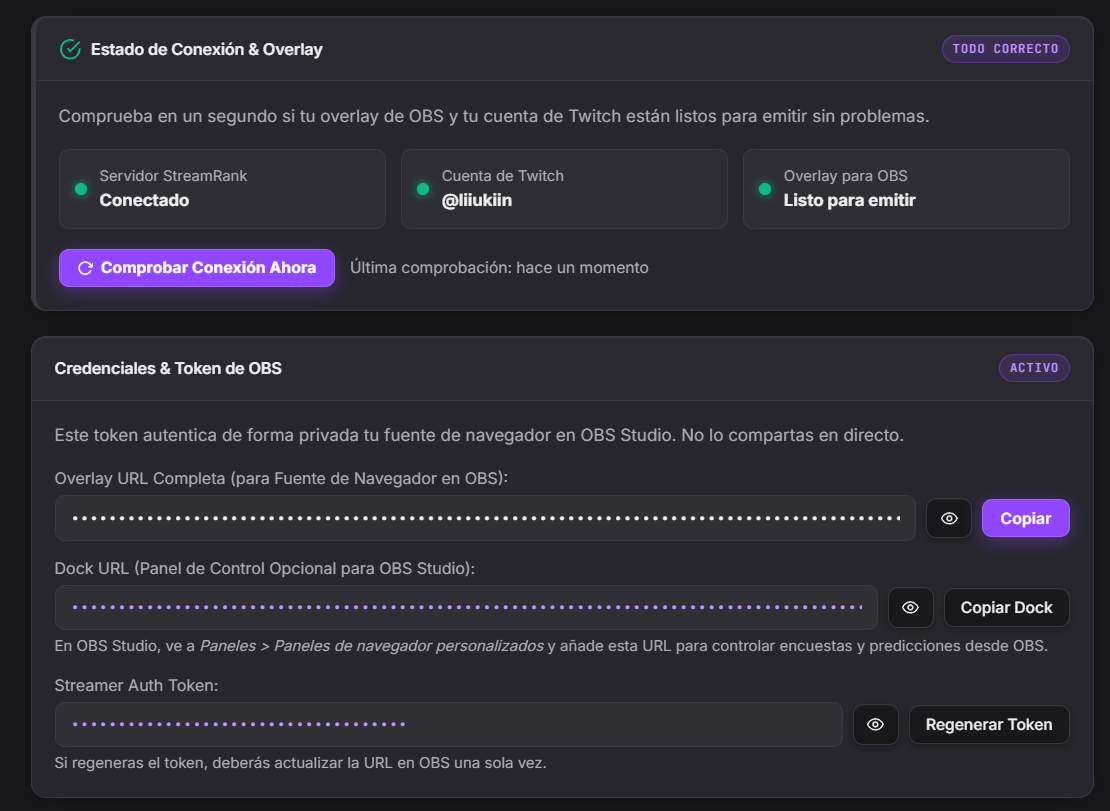Click the refresh icon in Comprobar Conexión Ahora
This screenshot has height=811, width=1110.
click(85, 268)
